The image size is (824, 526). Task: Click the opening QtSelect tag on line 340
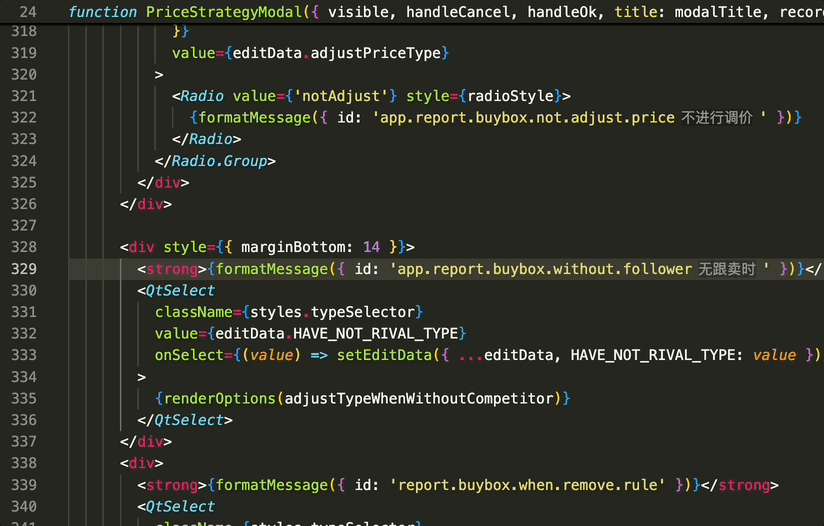click(x=176, y=507)
